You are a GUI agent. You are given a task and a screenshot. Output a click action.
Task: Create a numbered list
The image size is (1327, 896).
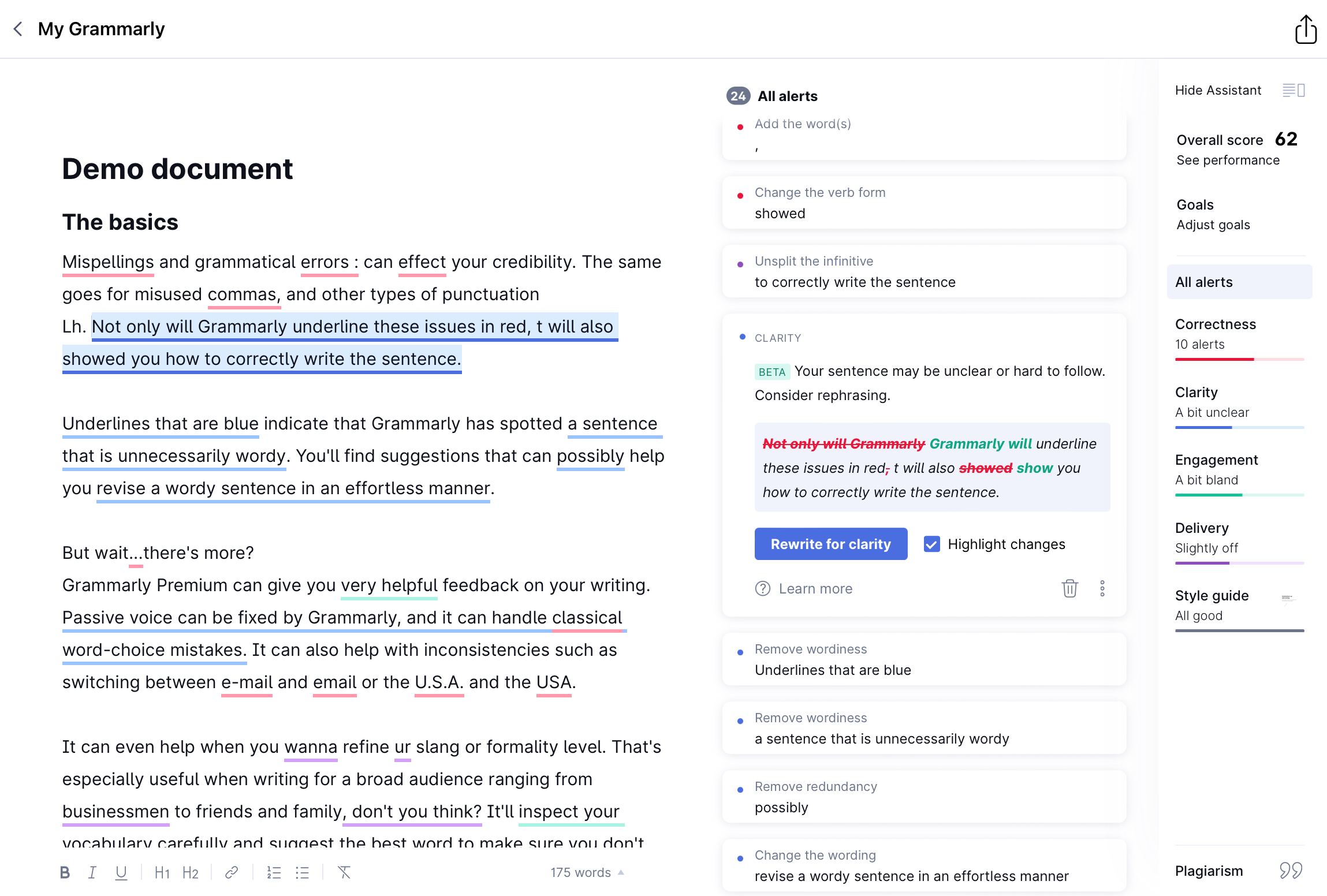click(274, 872)
